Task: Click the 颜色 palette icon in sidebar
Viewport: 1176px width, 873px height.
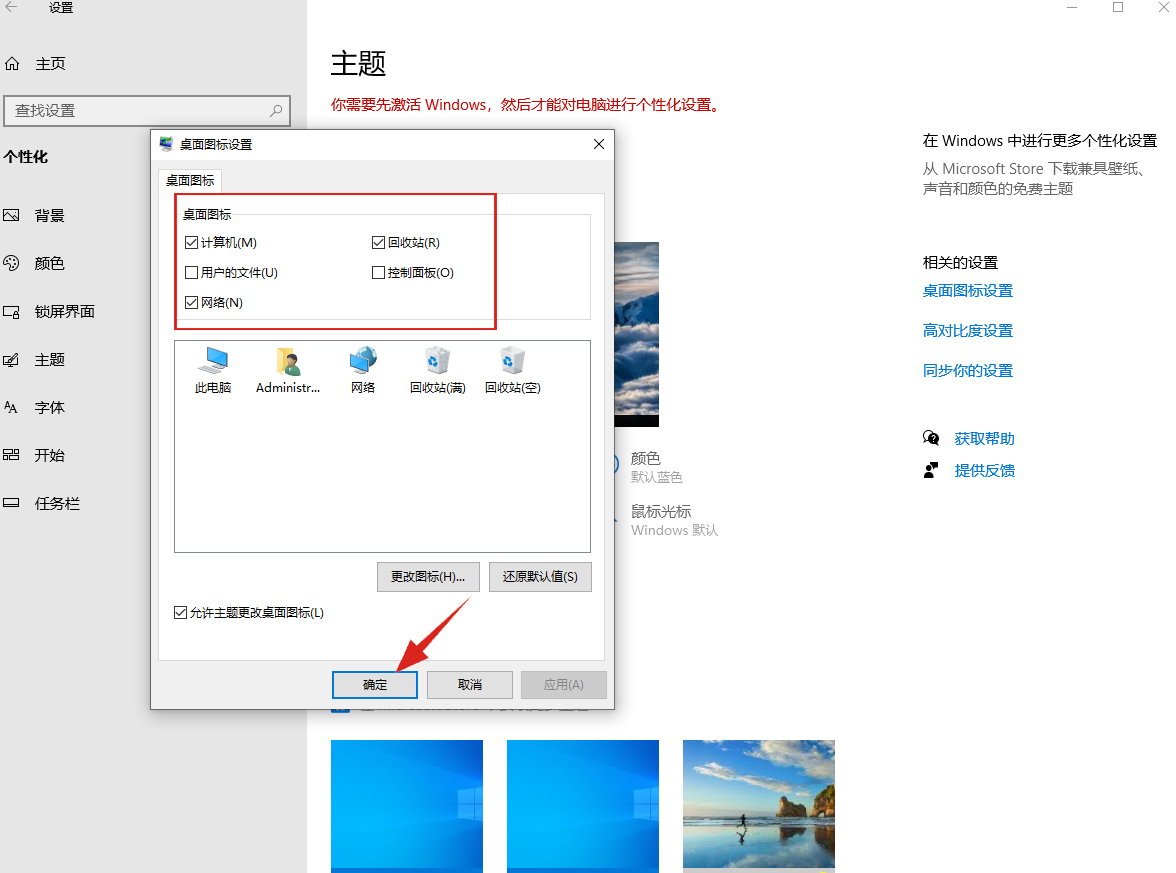Action: [x=11, y=263]
